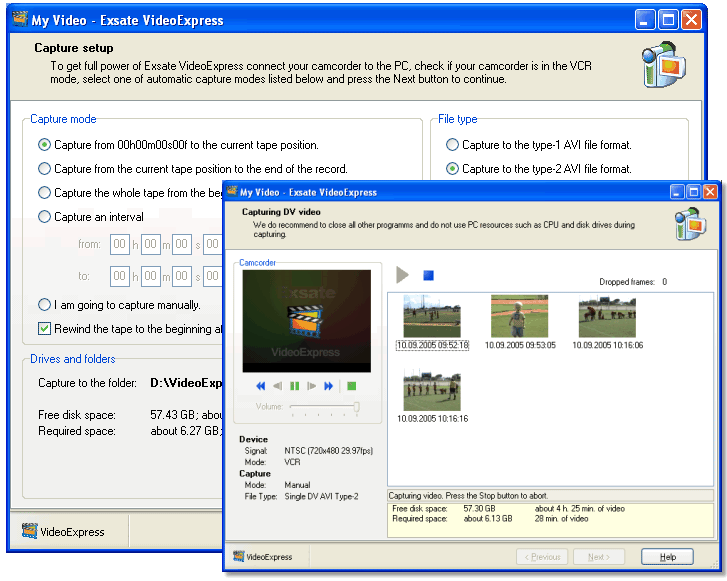Click the camcorder icon in Capturing DV video header
727x581 pixels.
point(690,223)
